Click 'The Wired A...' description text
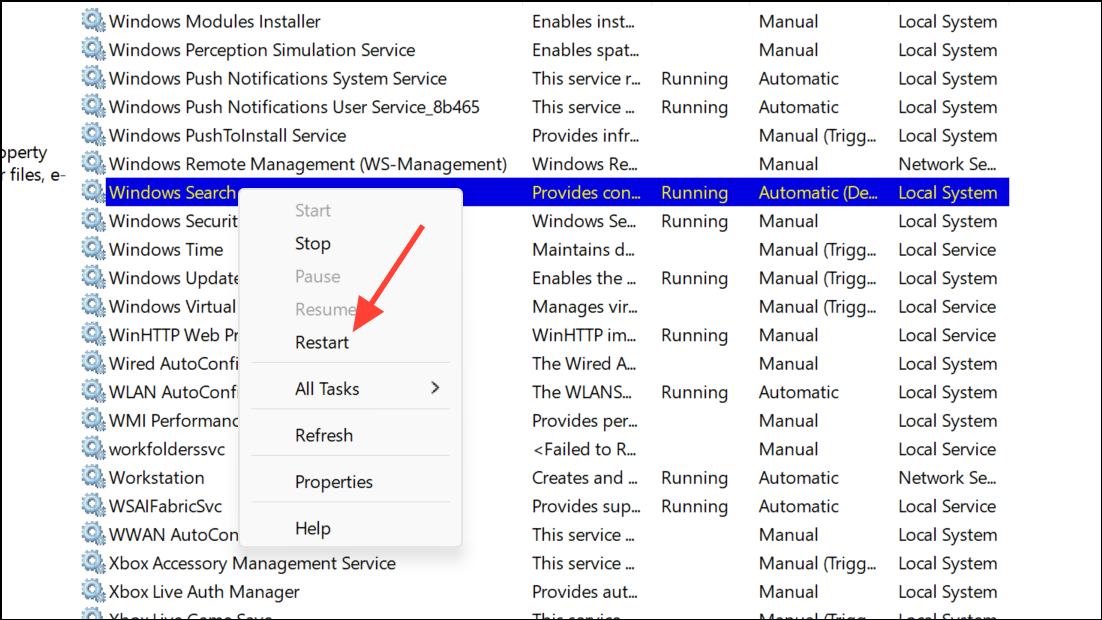 coord(584,364)
